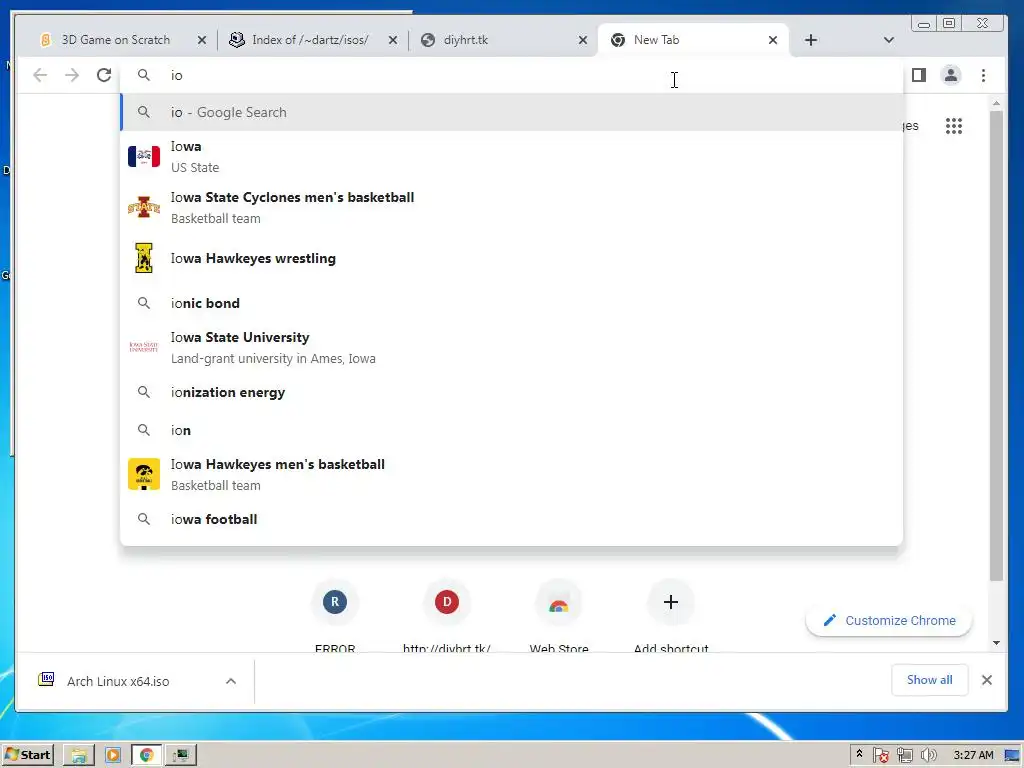Click the Iowa State University logo
This screenshot has width=1024, height=768.
(144, 347)
